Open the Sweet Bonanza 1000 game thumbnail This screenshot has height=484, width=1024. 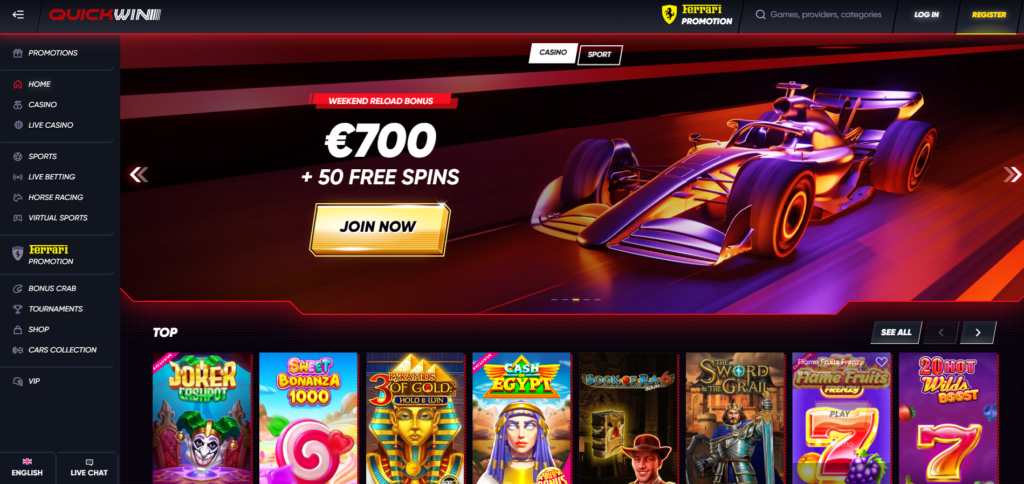pyautogui.click(x=308, y=418)
